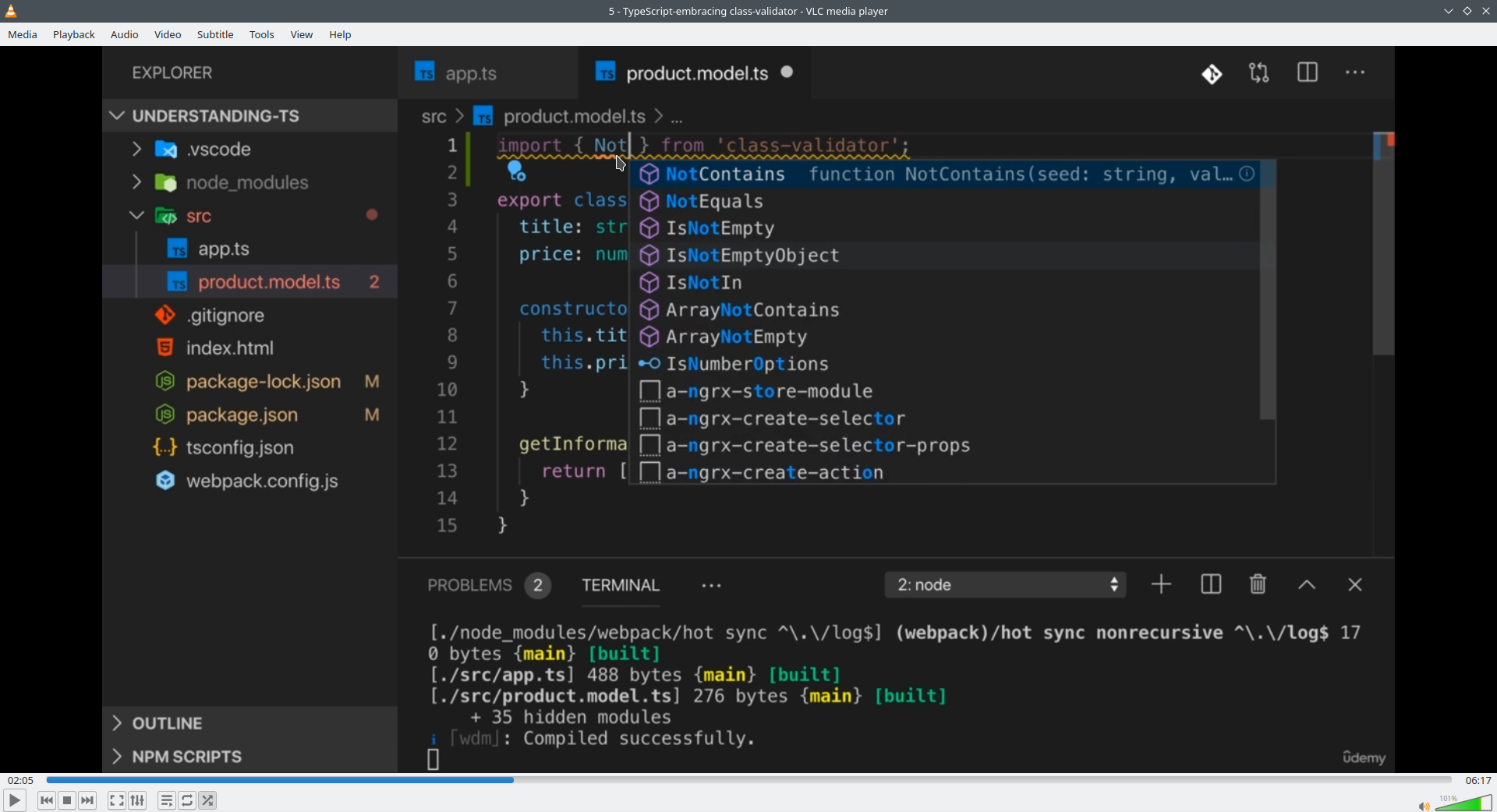This screenshot has height=812, width=1497.
Task: Open package-lock.json file
Action: pyautogui.click(x=249, y=382)
